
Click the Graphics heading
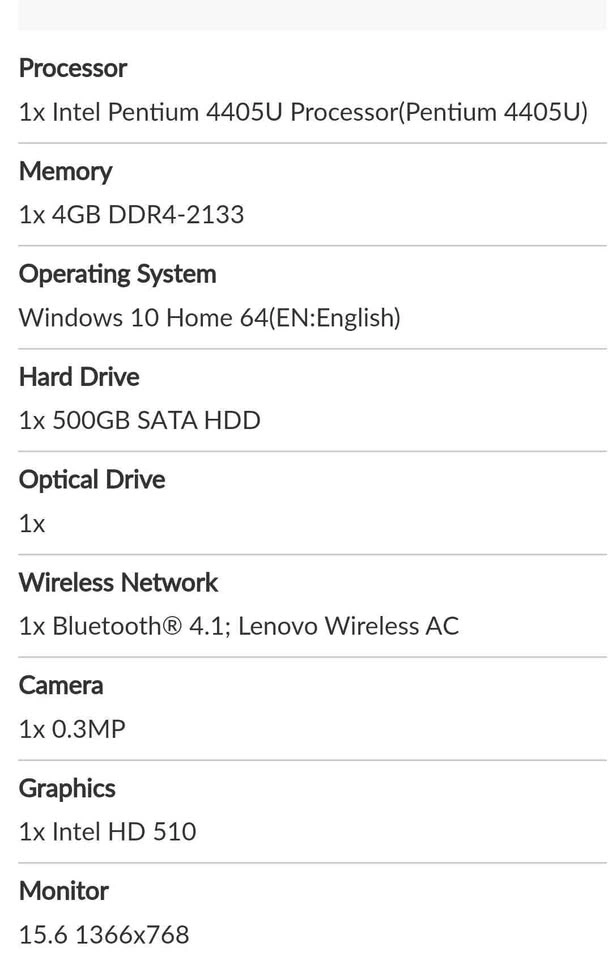(x=67, y=788)
